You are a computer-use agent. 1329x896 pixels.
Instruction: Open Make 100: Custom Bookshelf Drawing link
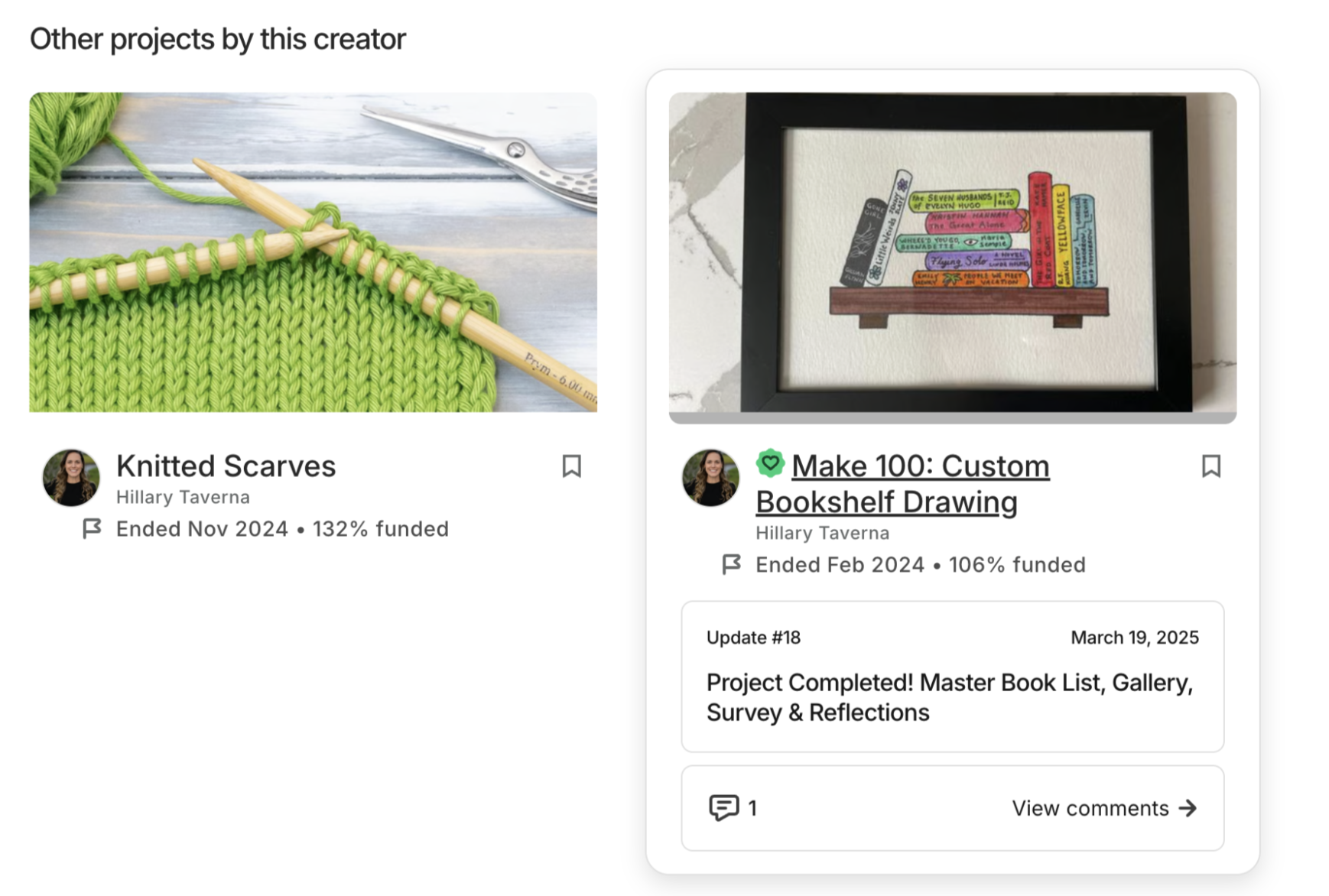coord(902,484)
